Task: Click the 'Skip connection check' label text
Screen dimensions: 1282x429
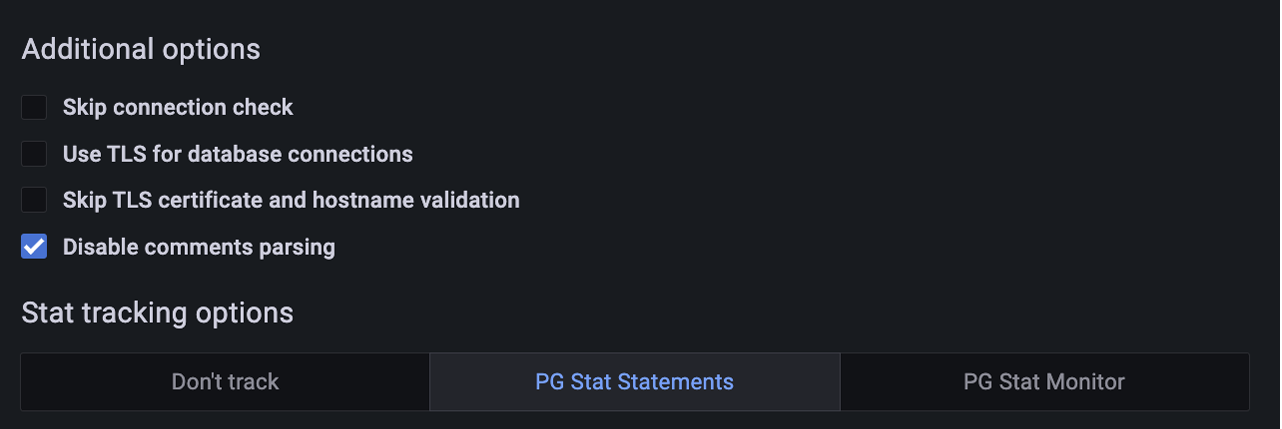Action: 177,107
